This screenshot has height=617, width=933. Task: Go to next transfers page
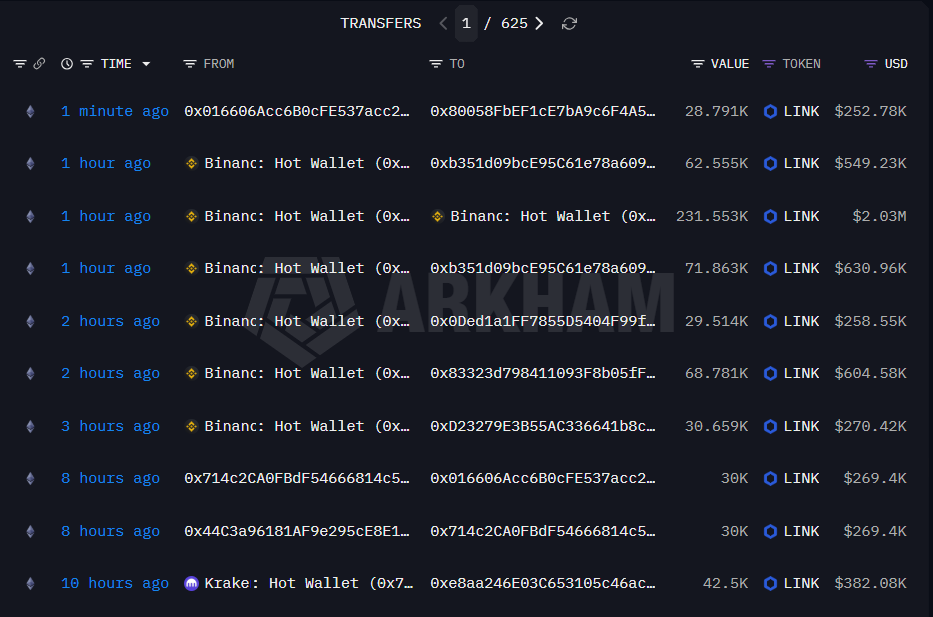539,23
